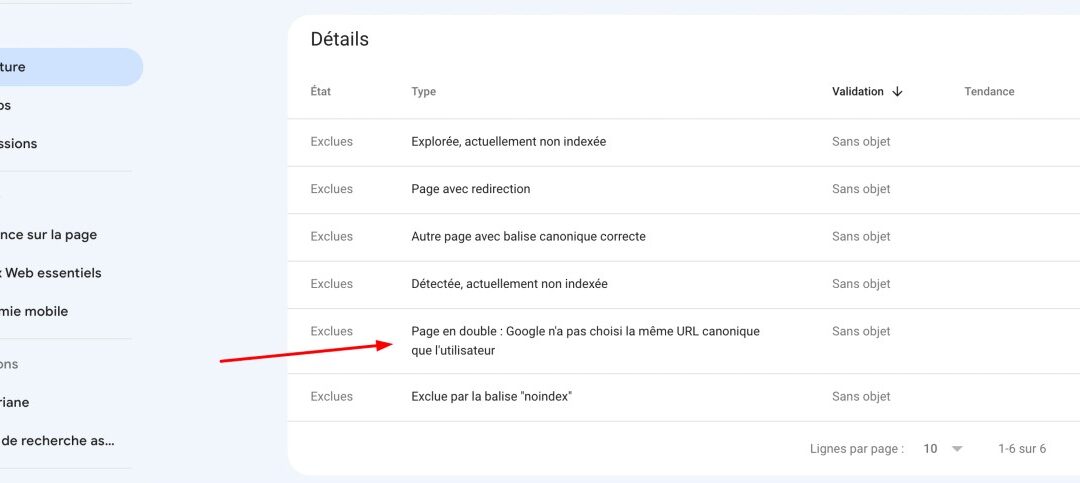Select the highlighted sidebar item ending in 'ture'
Viewport: 1080px width, 483px height.
(x=72, y=67)
